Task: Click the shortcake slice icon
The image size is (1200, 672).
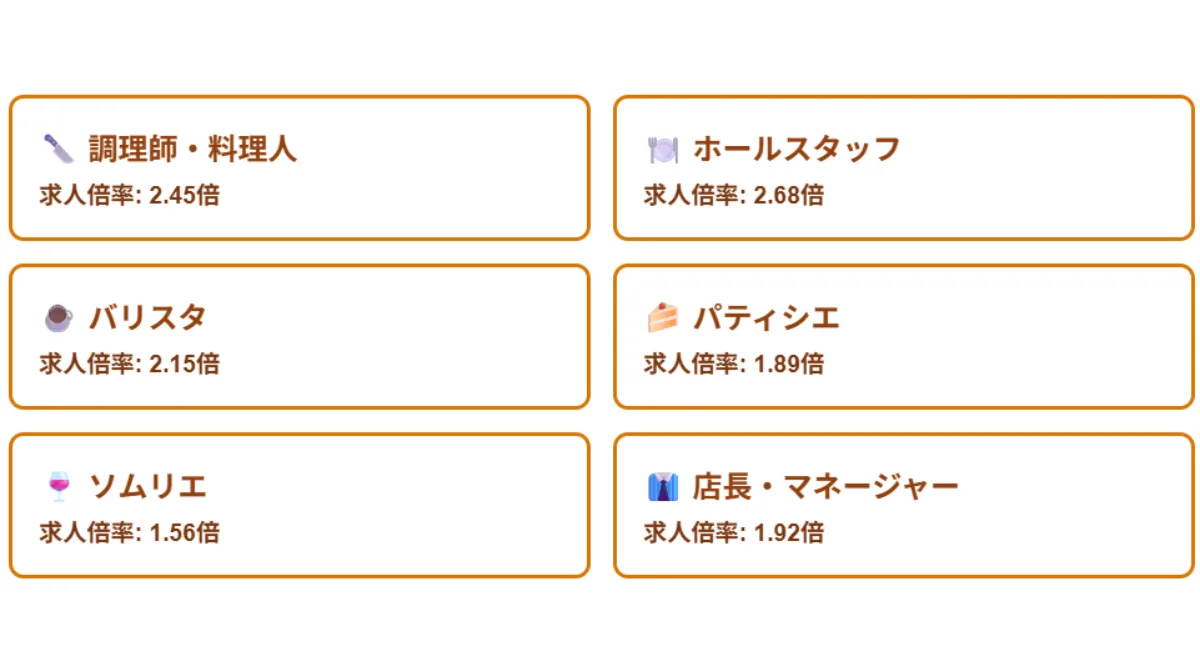Action: 663,318
